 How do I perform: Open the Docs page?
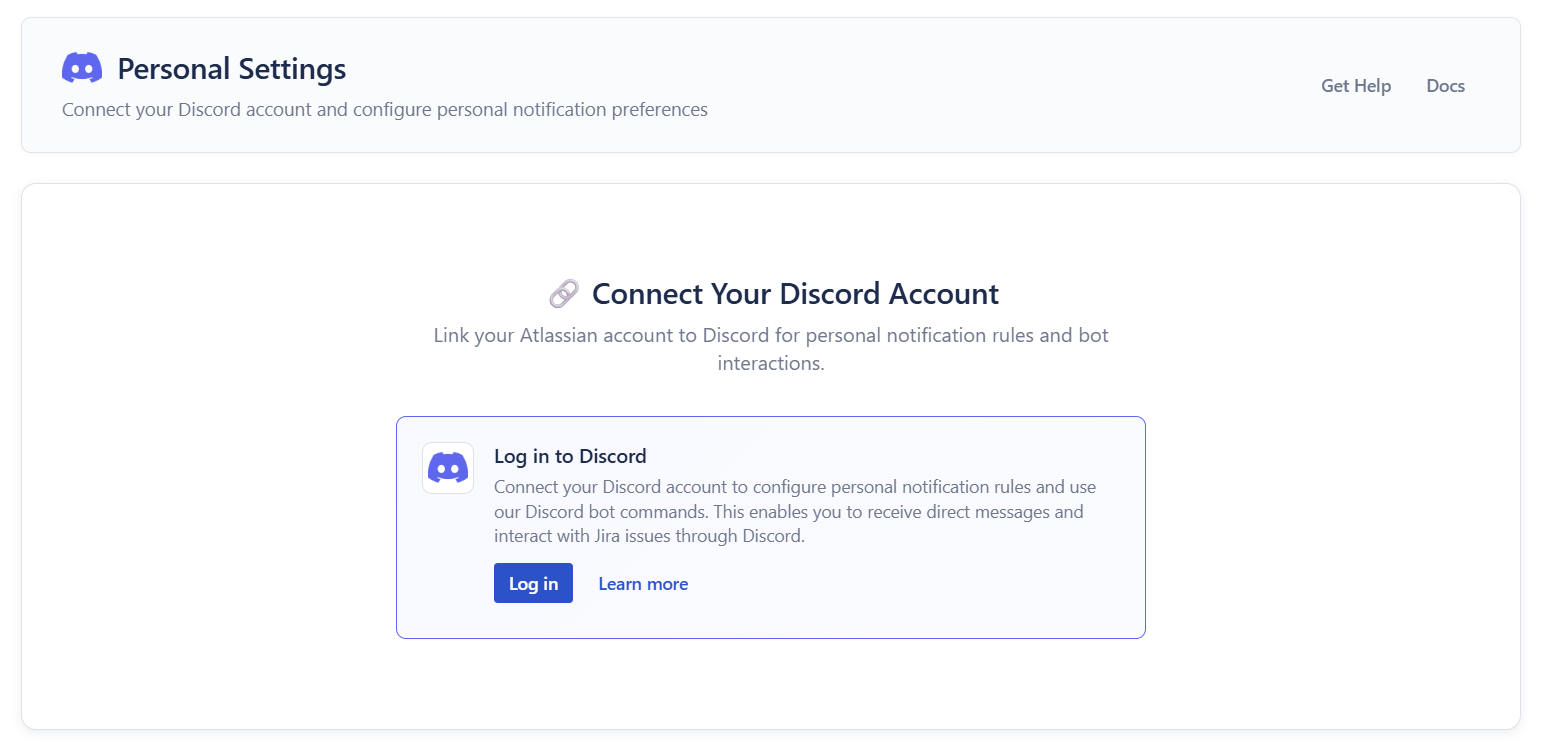click(1444, 86)
